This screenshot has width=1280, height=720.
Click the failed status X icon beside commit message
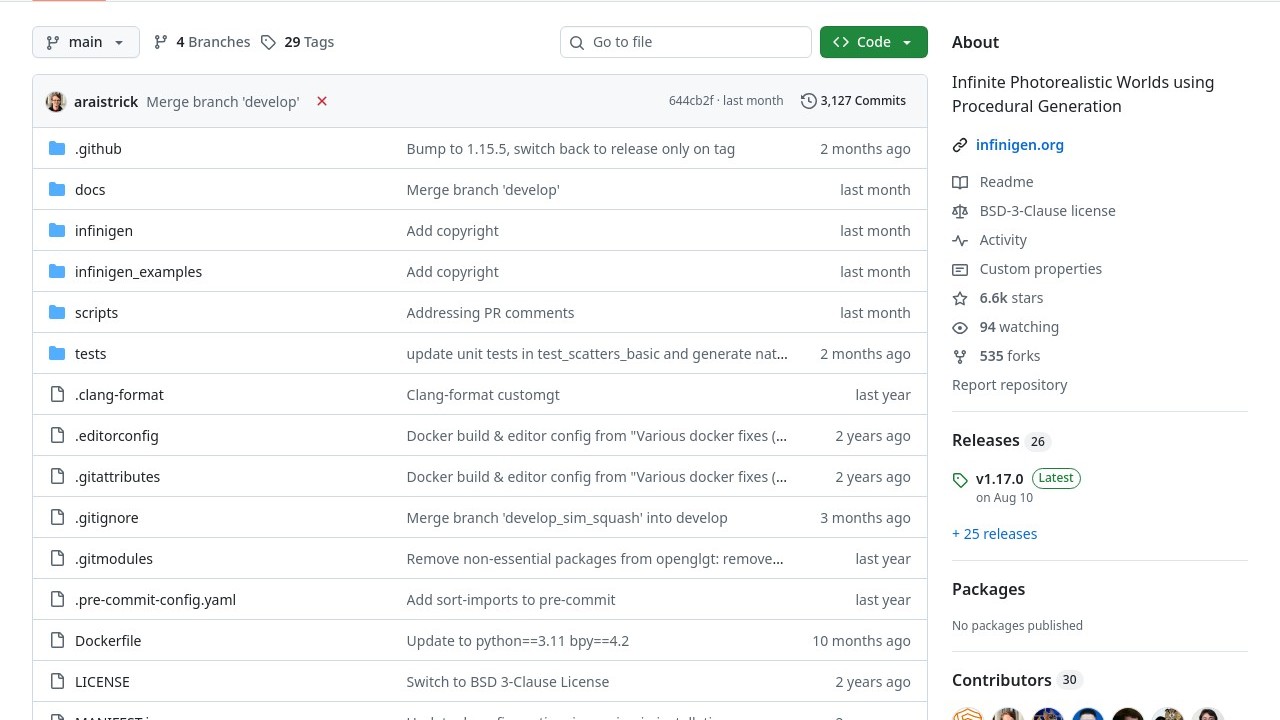[x=322, y=101]
